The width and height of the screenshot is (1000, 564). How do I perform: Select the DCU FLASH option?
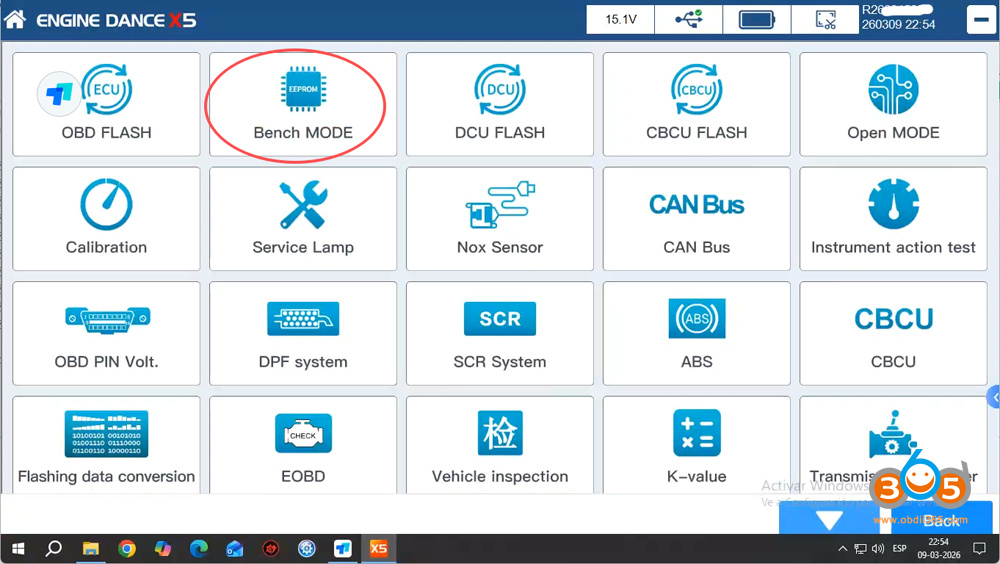tap(499, 105)
